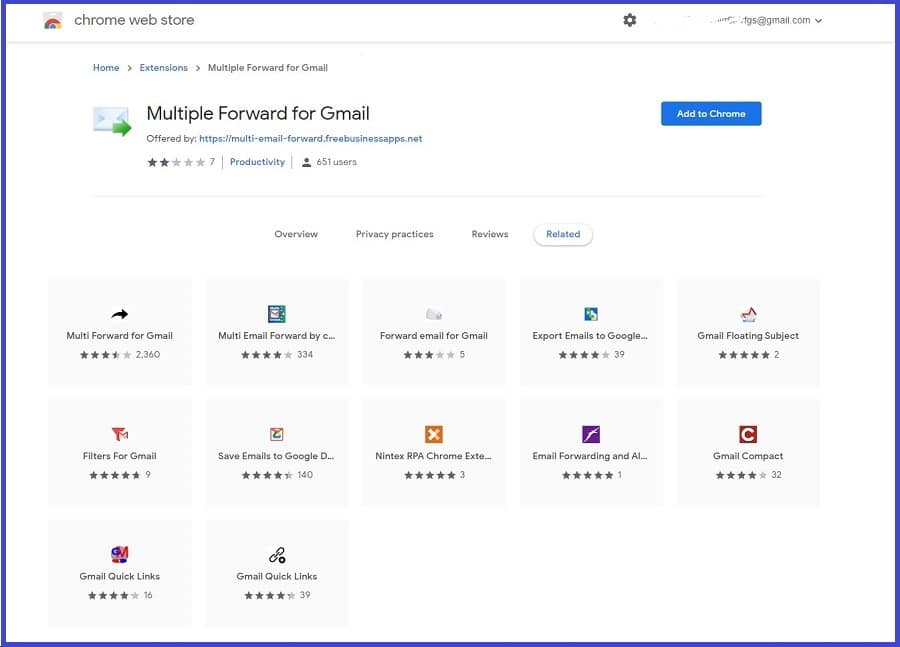Go to the Home breadcrumb
900x647 pixels.
pos(106,68)
